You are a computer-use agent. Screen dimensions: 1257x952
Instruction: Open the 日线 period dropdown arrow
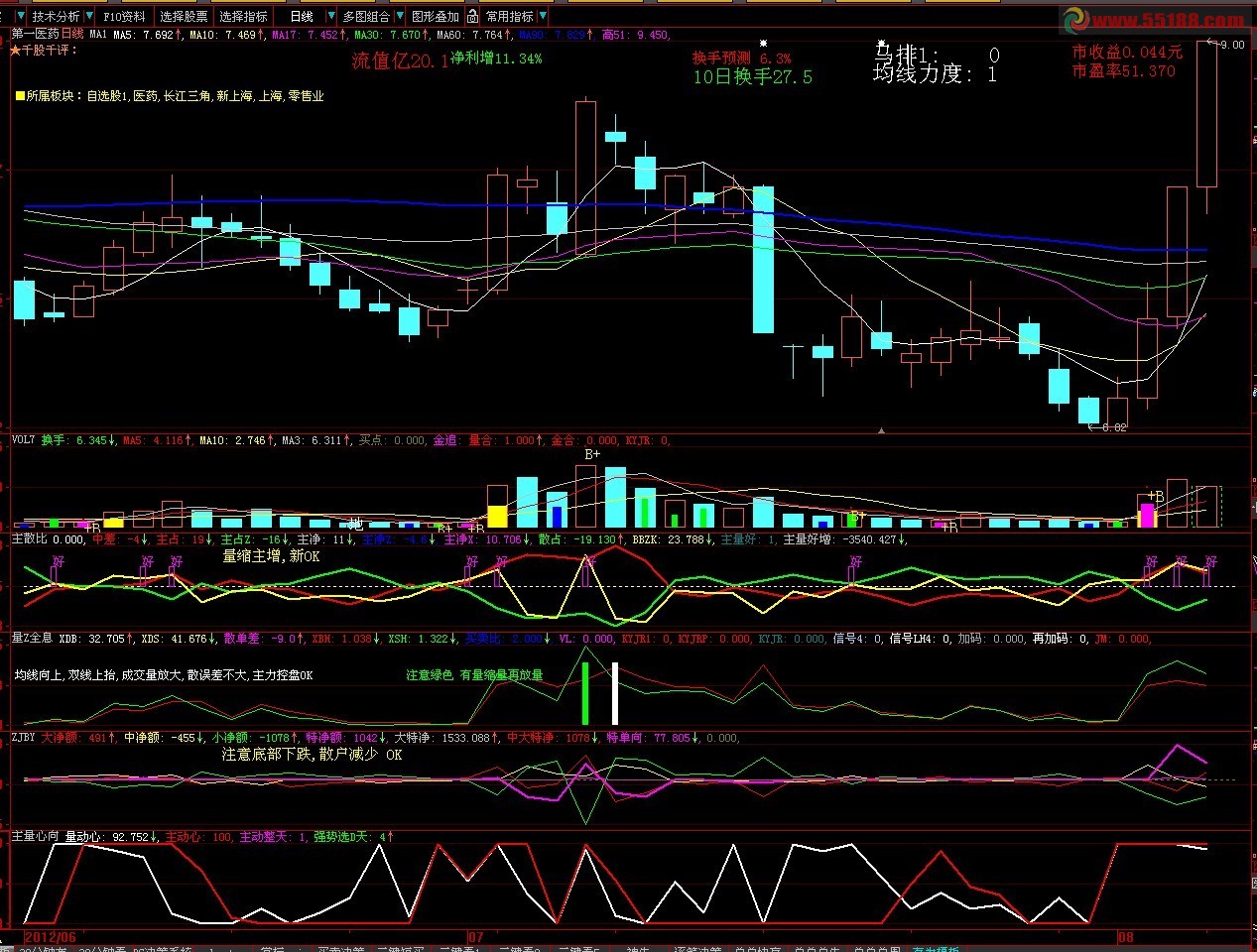pyautogui.click(x=330, y=16)
